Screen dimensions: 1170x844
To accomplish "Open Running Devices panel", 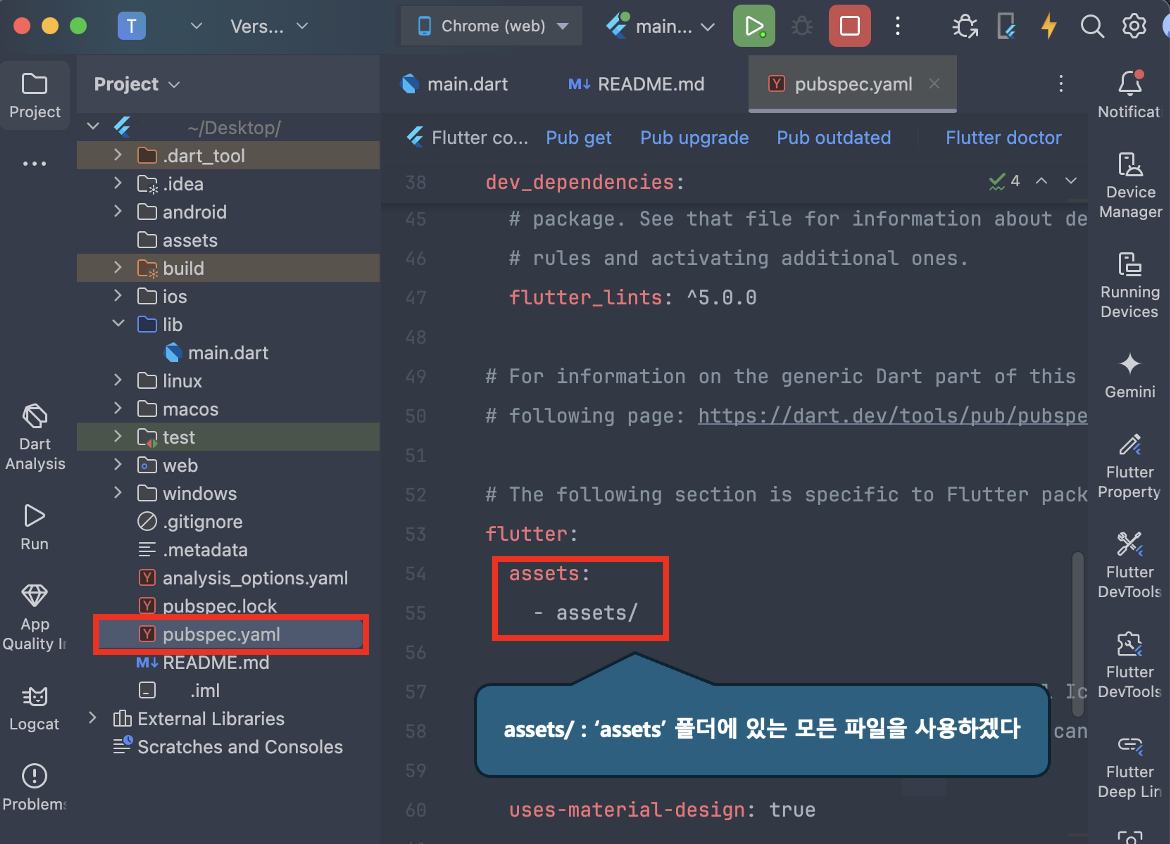I will coord(1130,286).
